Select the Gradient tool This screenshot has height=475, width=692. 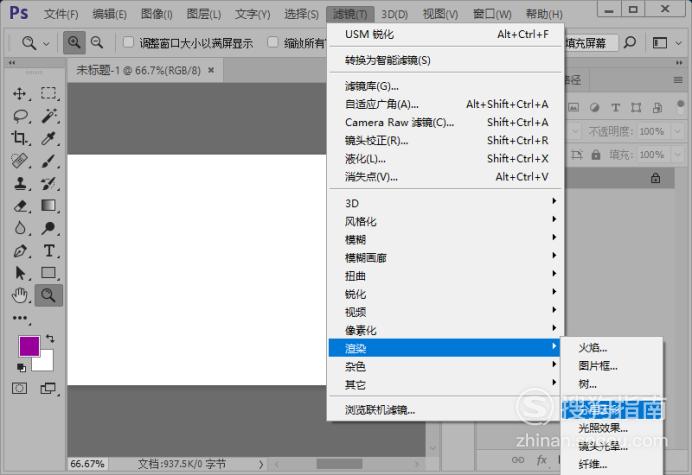point(49,206)
